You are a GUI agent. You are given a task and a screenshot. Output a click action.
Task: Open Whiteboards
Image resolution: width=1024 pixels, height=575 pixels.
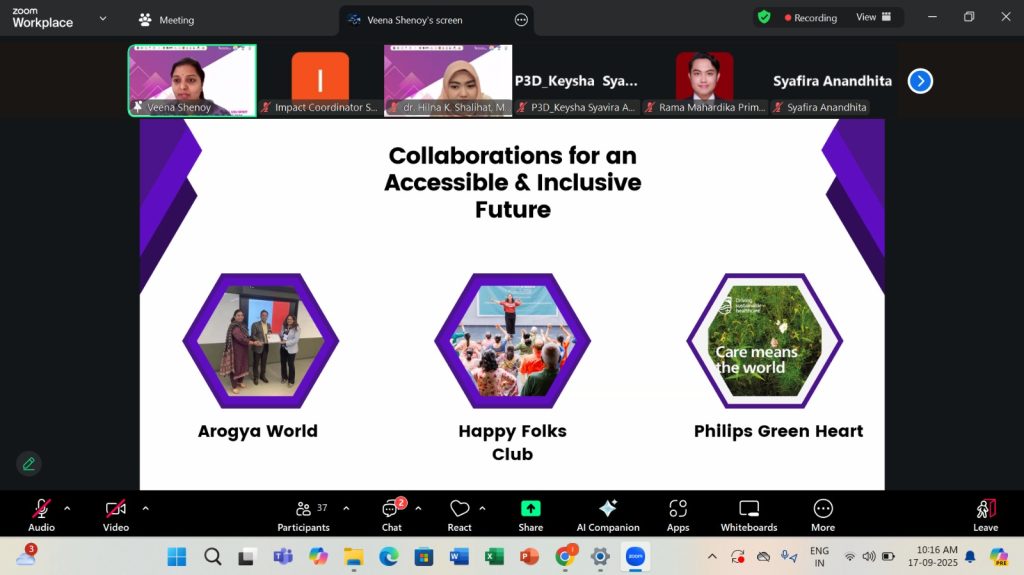pos(748,514)
